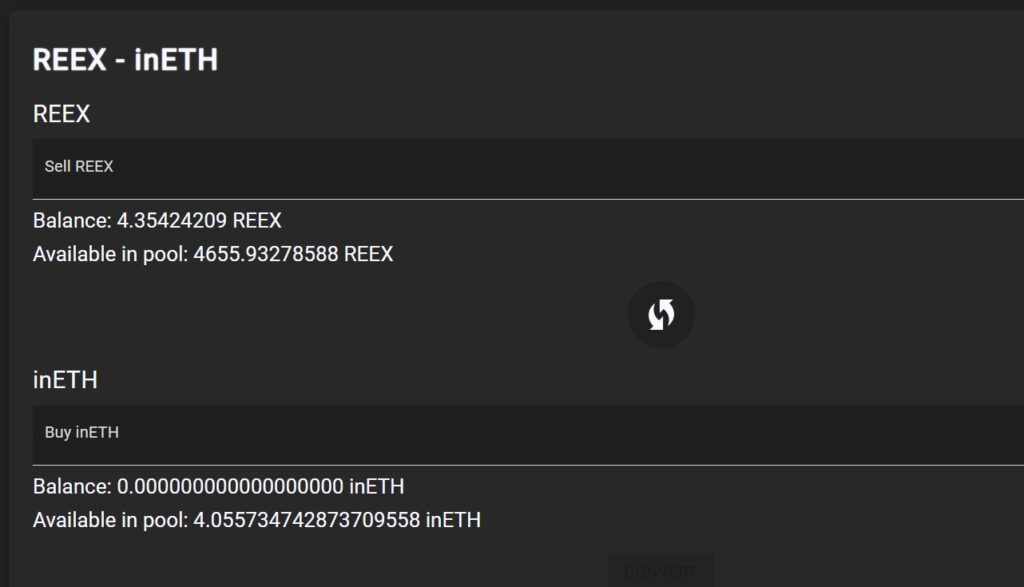
Task: Select the REEX pool amount 4655.93278588
Action: (266, 254)
